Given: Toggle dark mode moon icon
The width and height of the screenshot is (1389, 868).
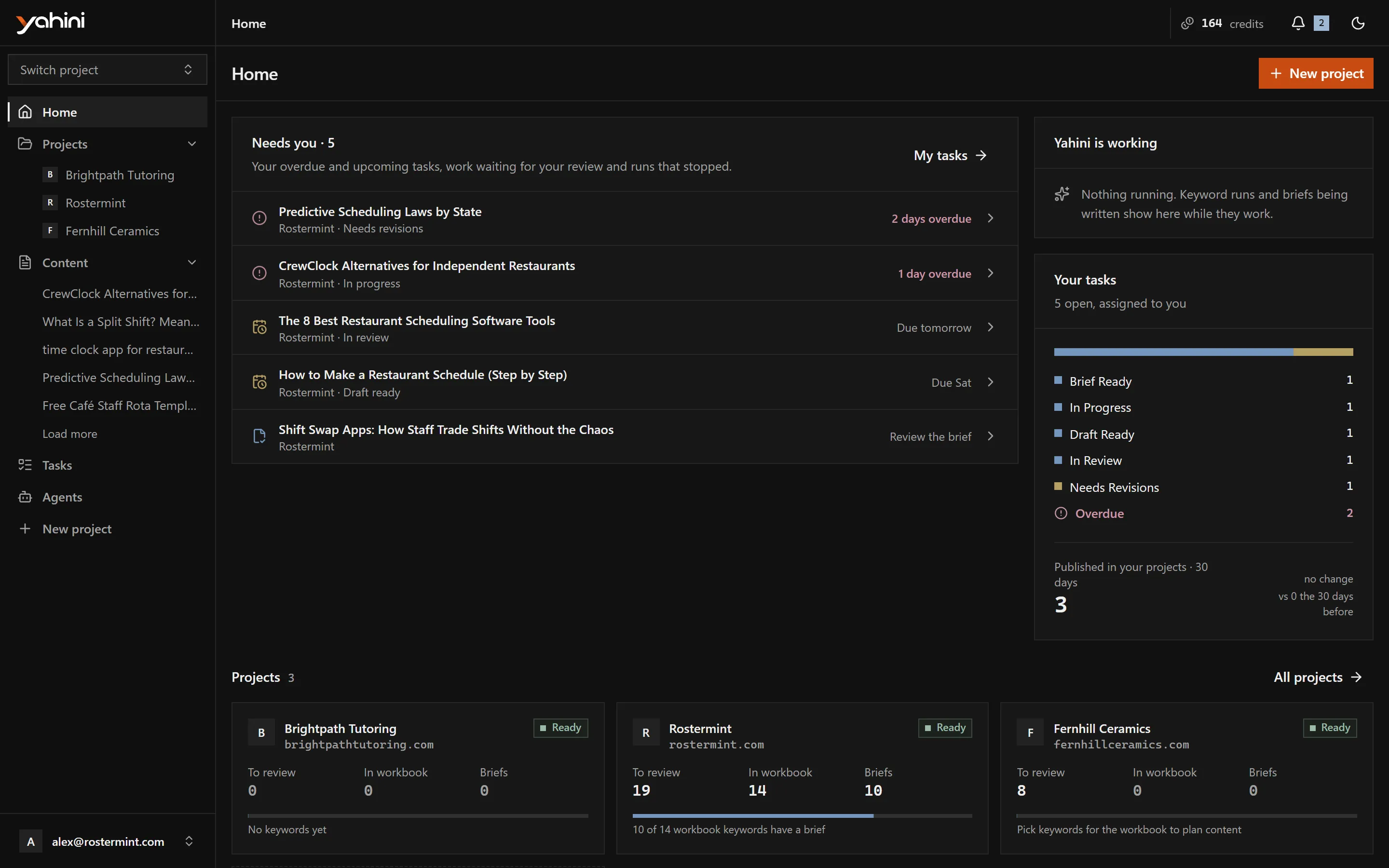Looking at the screenshot, I should pos(1358,23).
